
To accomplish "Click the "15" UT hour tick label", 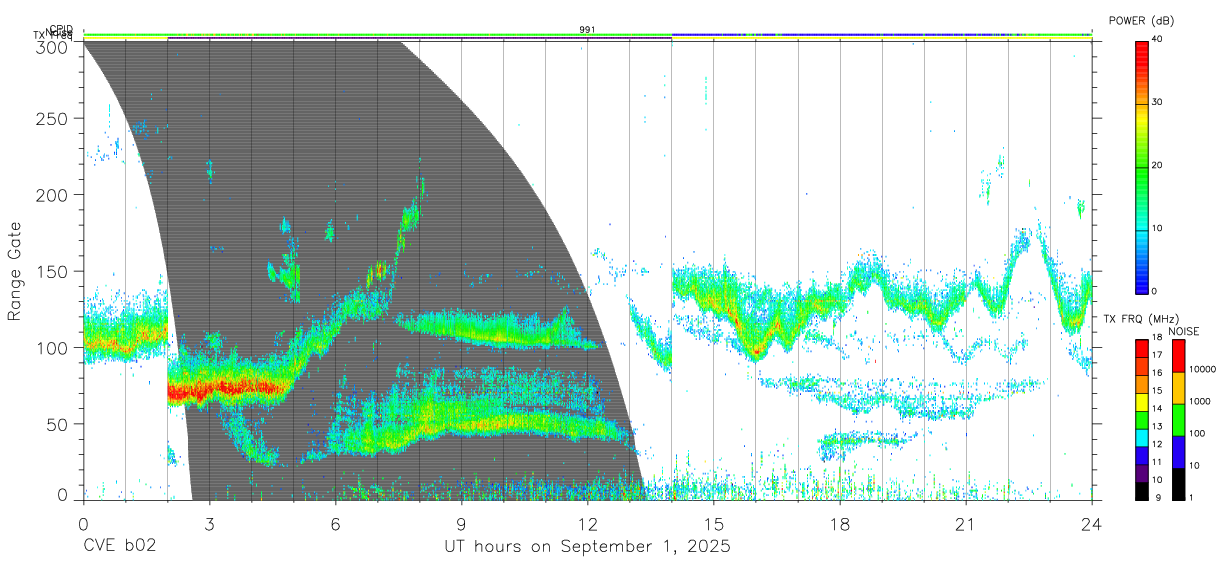I will coord(714,524).
